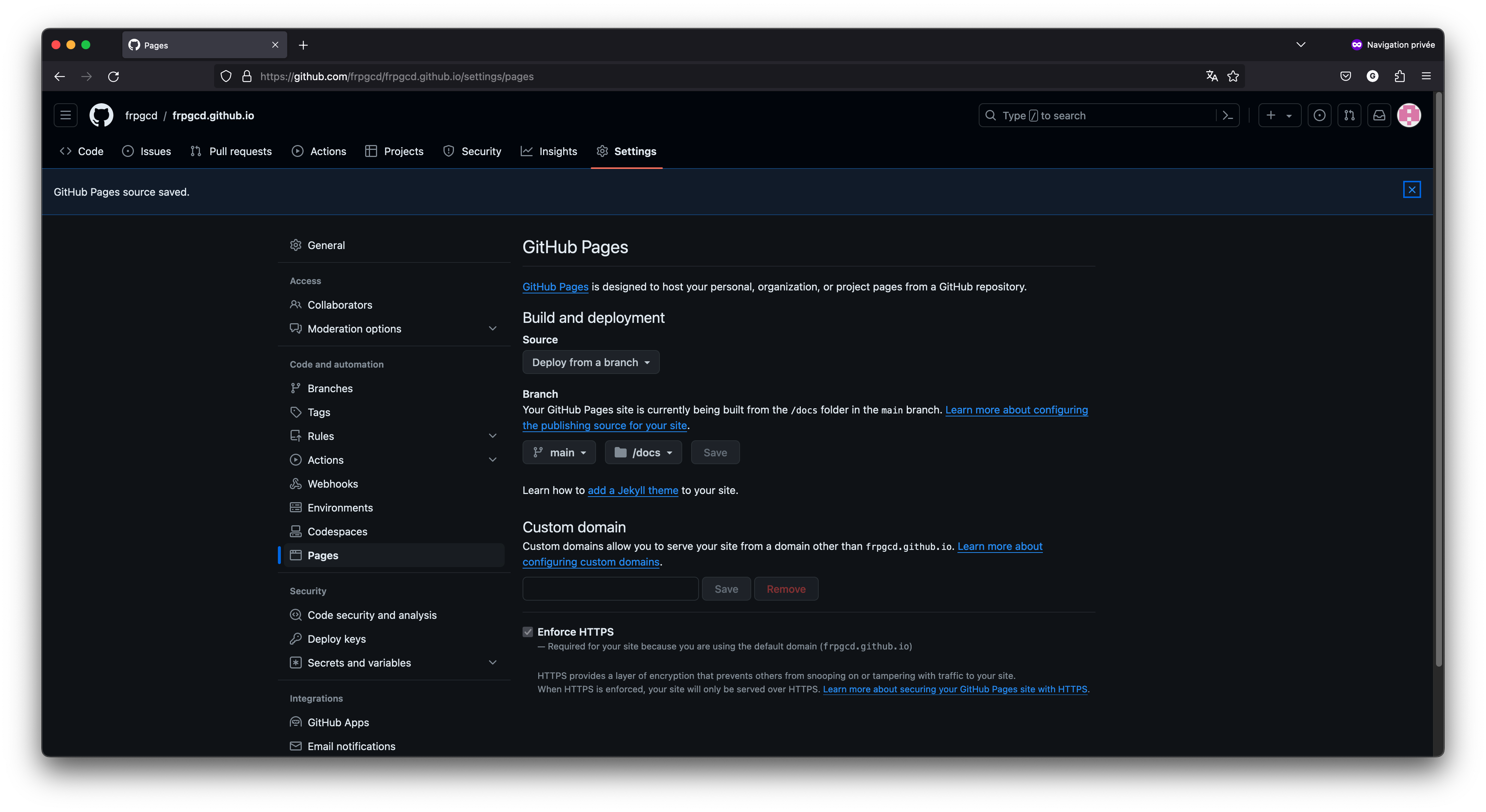Switch to the Issues tab
1486x812 pixels.
click(147, 151)
